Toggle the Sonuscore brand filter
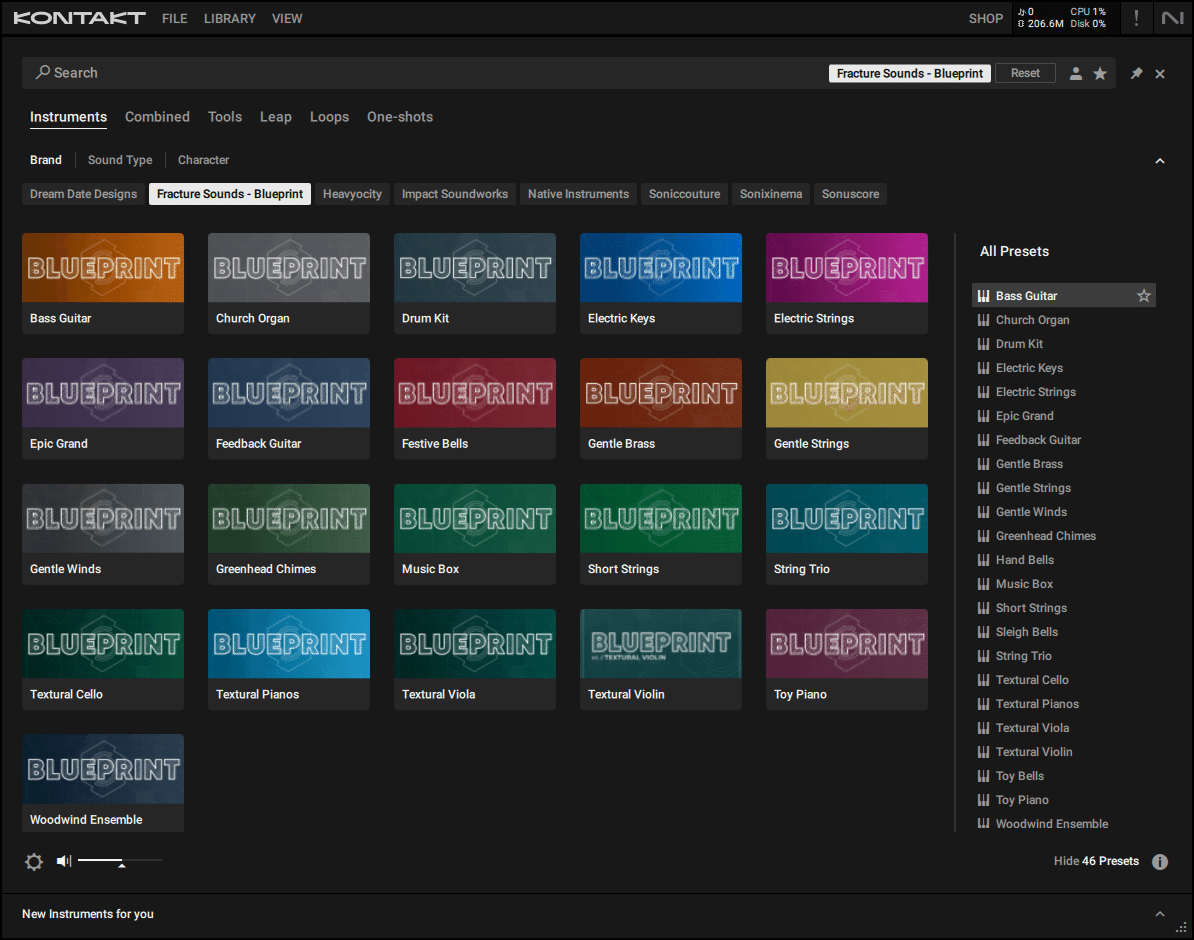This screenshot has height=940, width=1194. [x=850, y=194]
